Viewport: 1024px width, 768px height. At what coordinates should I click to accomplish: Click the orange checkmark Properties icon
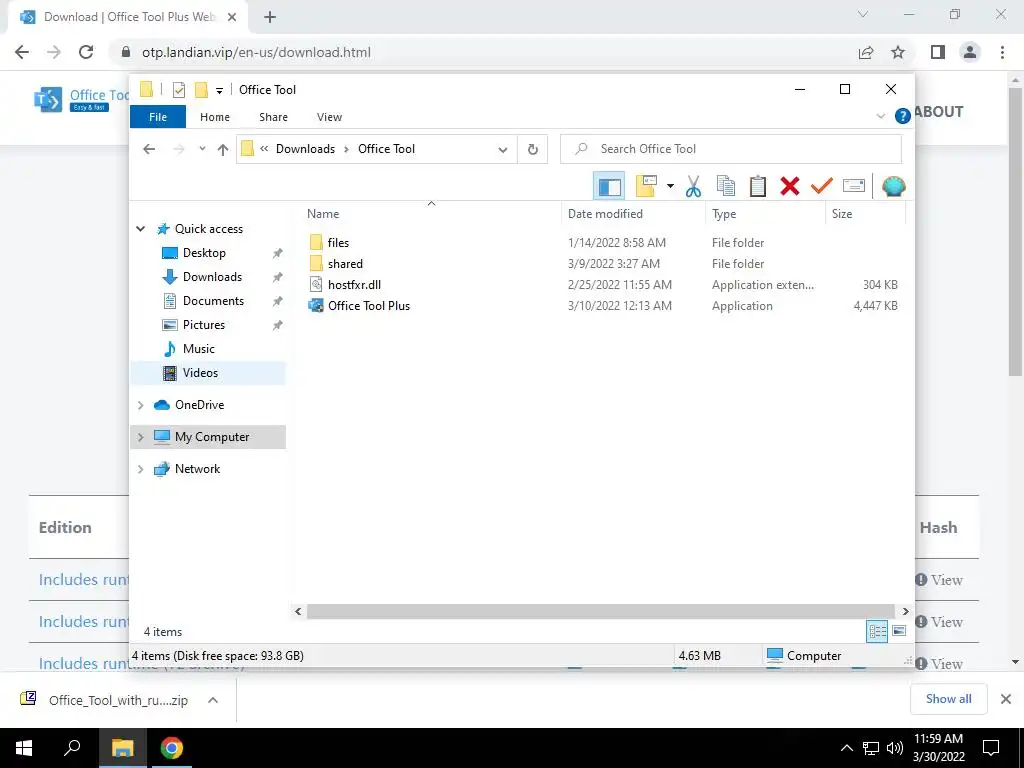pos(822,186)
